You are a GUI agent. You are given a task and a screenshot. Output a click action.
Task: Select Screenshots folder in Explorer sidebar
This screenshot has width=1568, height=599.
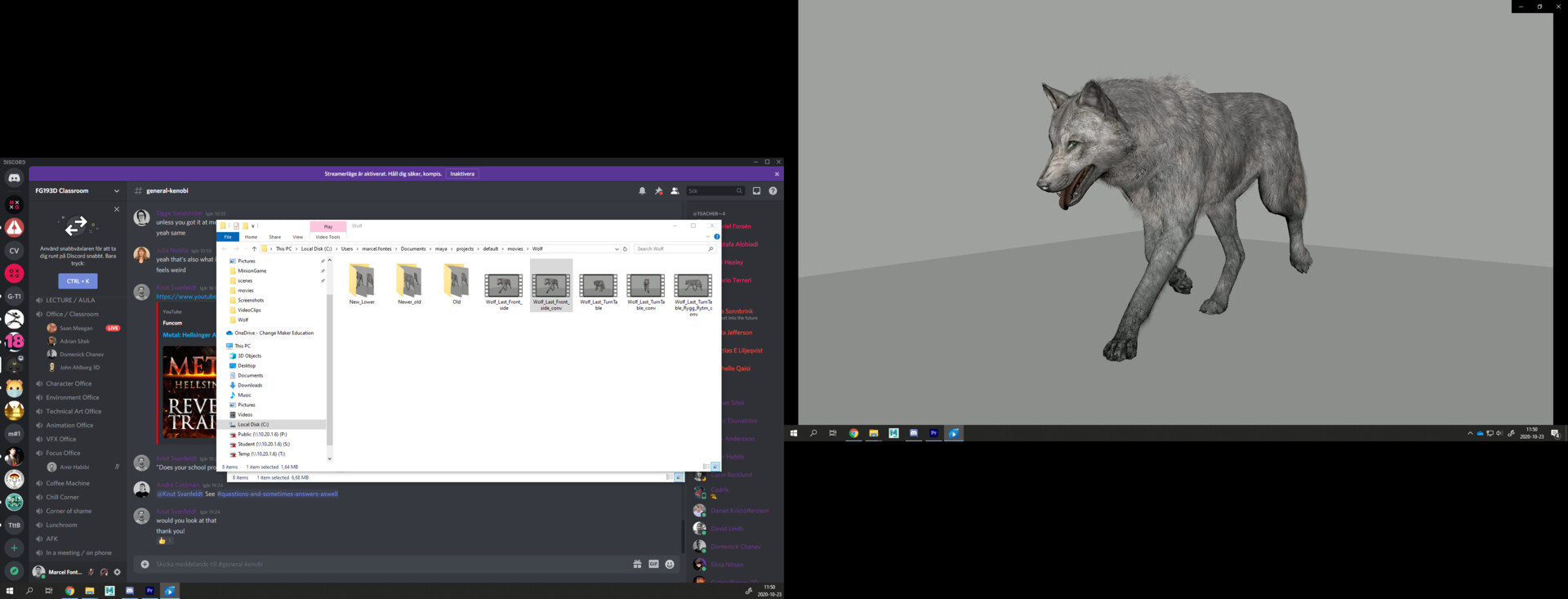click(x=251, y=300)
